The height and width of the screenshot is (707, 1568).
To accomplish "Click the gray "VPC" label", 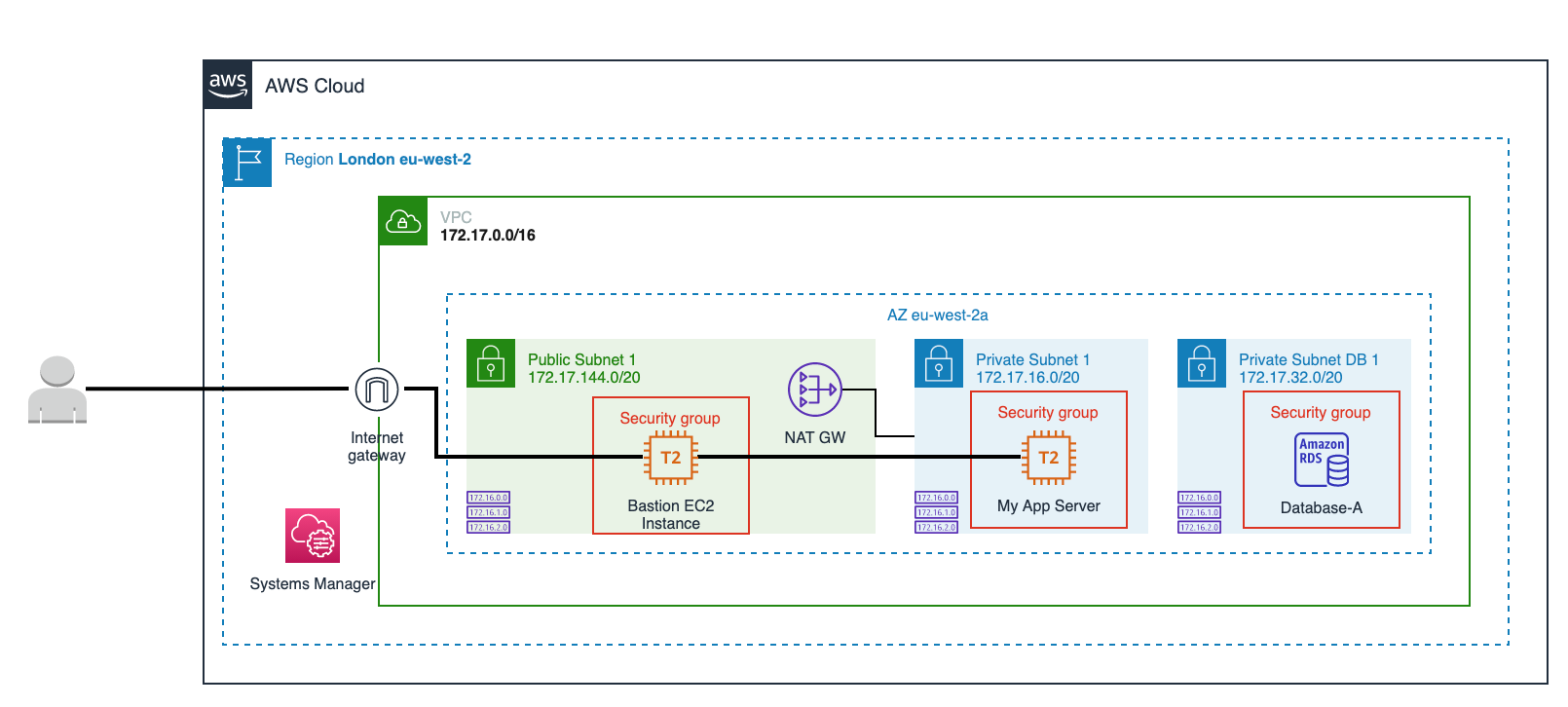I will [456, 217].
